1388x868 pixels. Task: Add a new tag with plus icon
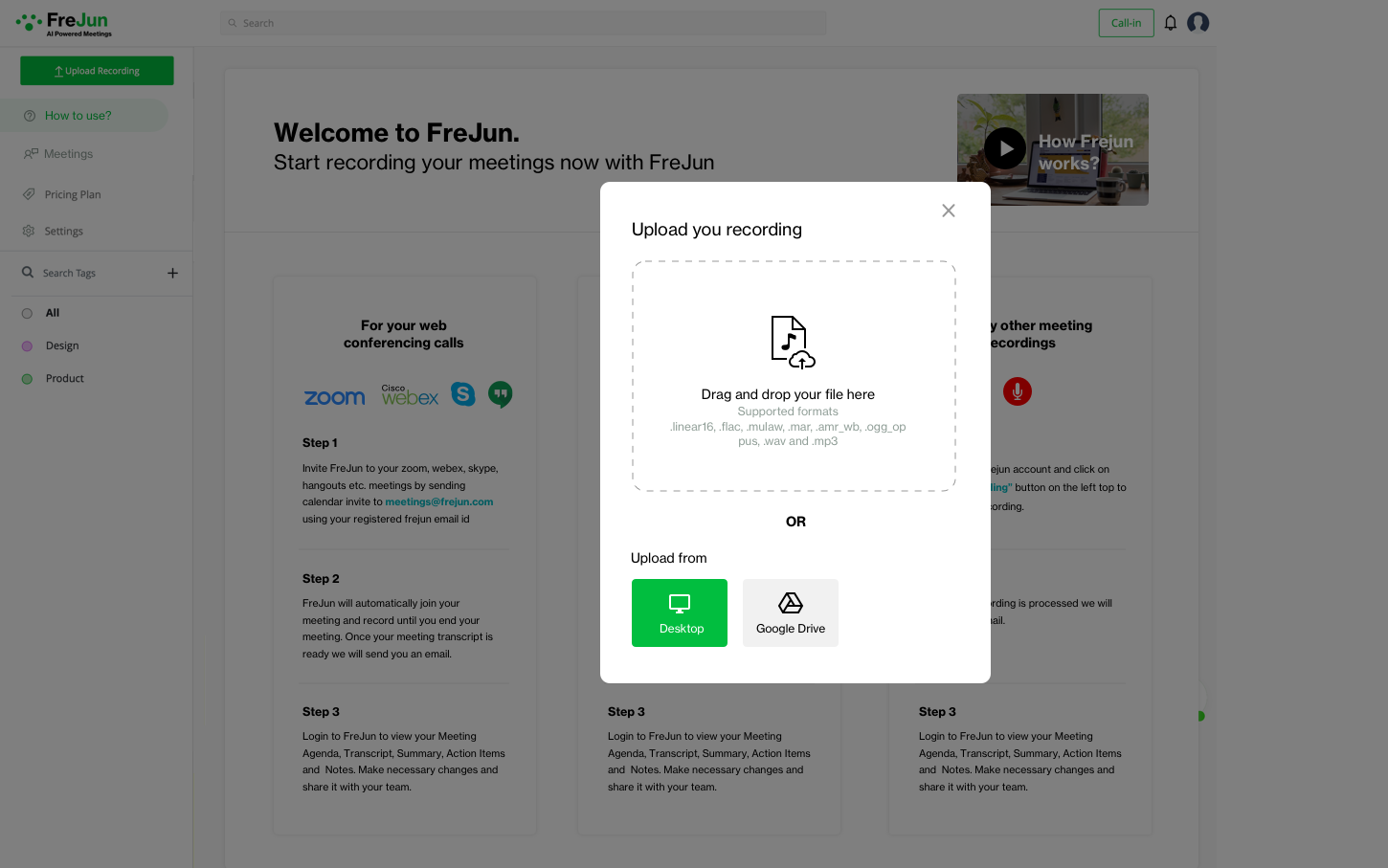[x=172, y=273]
